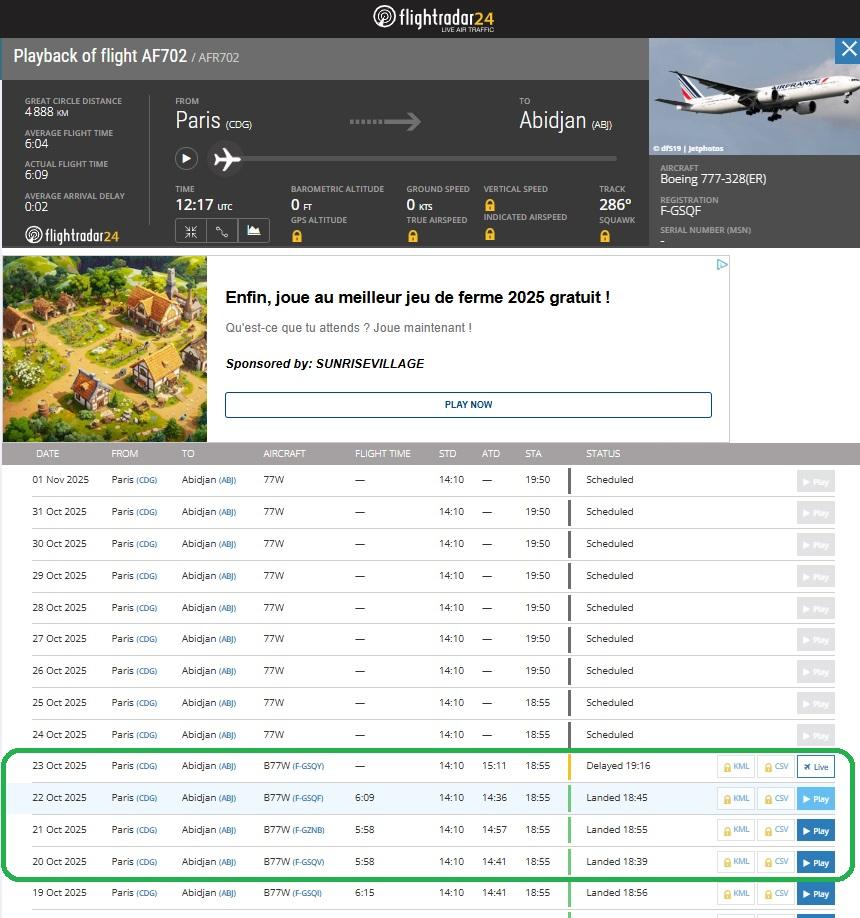Open the CDG airport link in the 01 Nov row
The width and height of the screenshot is (860, 918).
pyautogui.click(x=147, y=480)
